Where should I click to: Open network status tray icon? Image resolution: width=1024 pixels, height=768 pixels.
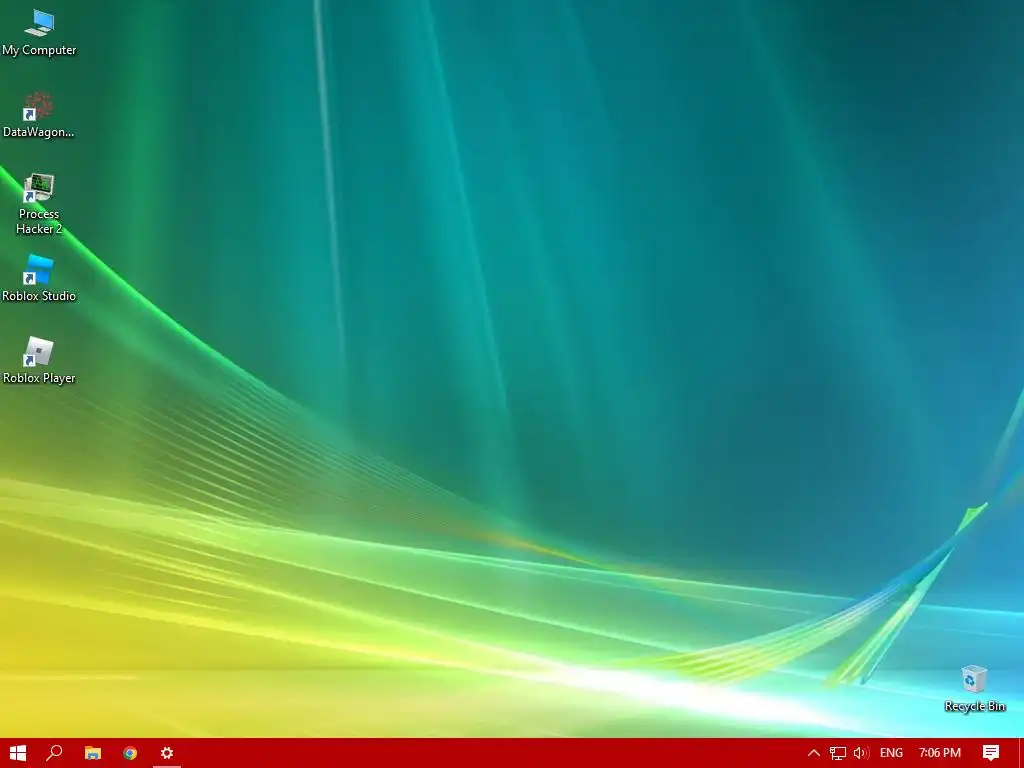click(838, 753)
